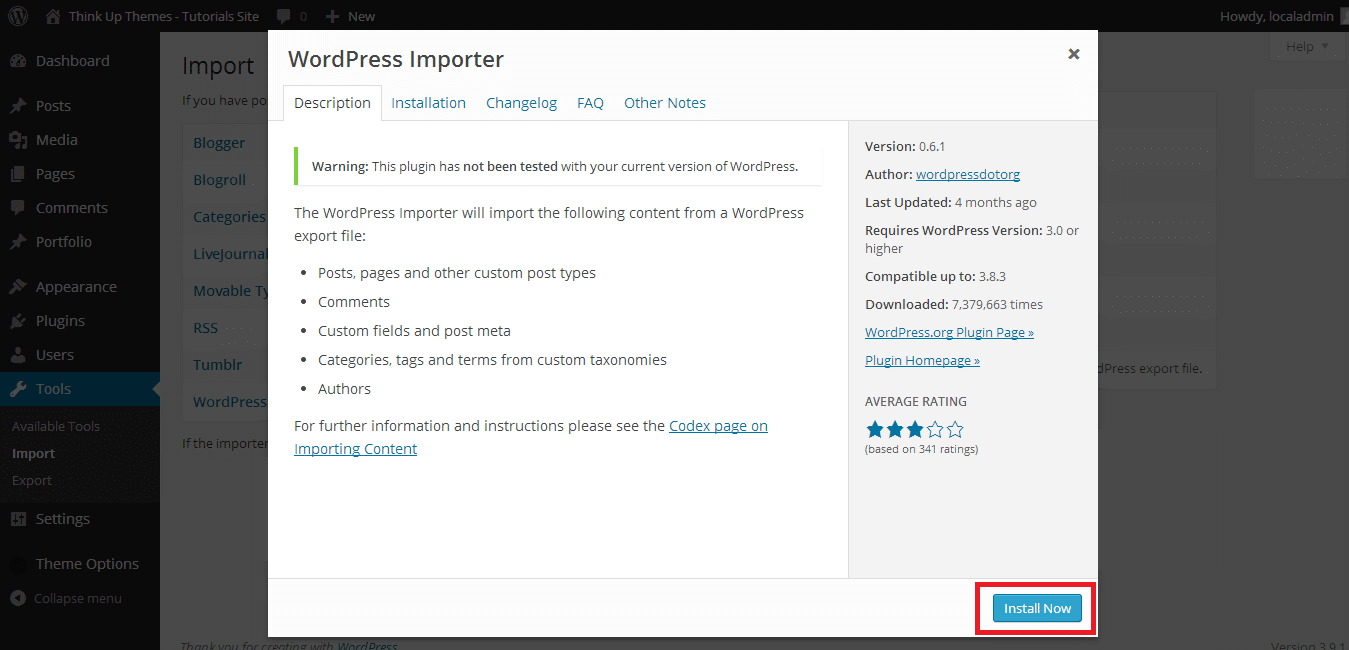Open the Other Notes tab
The width and height of the screenshot is (1349, 650).
(x=665, y=103)
